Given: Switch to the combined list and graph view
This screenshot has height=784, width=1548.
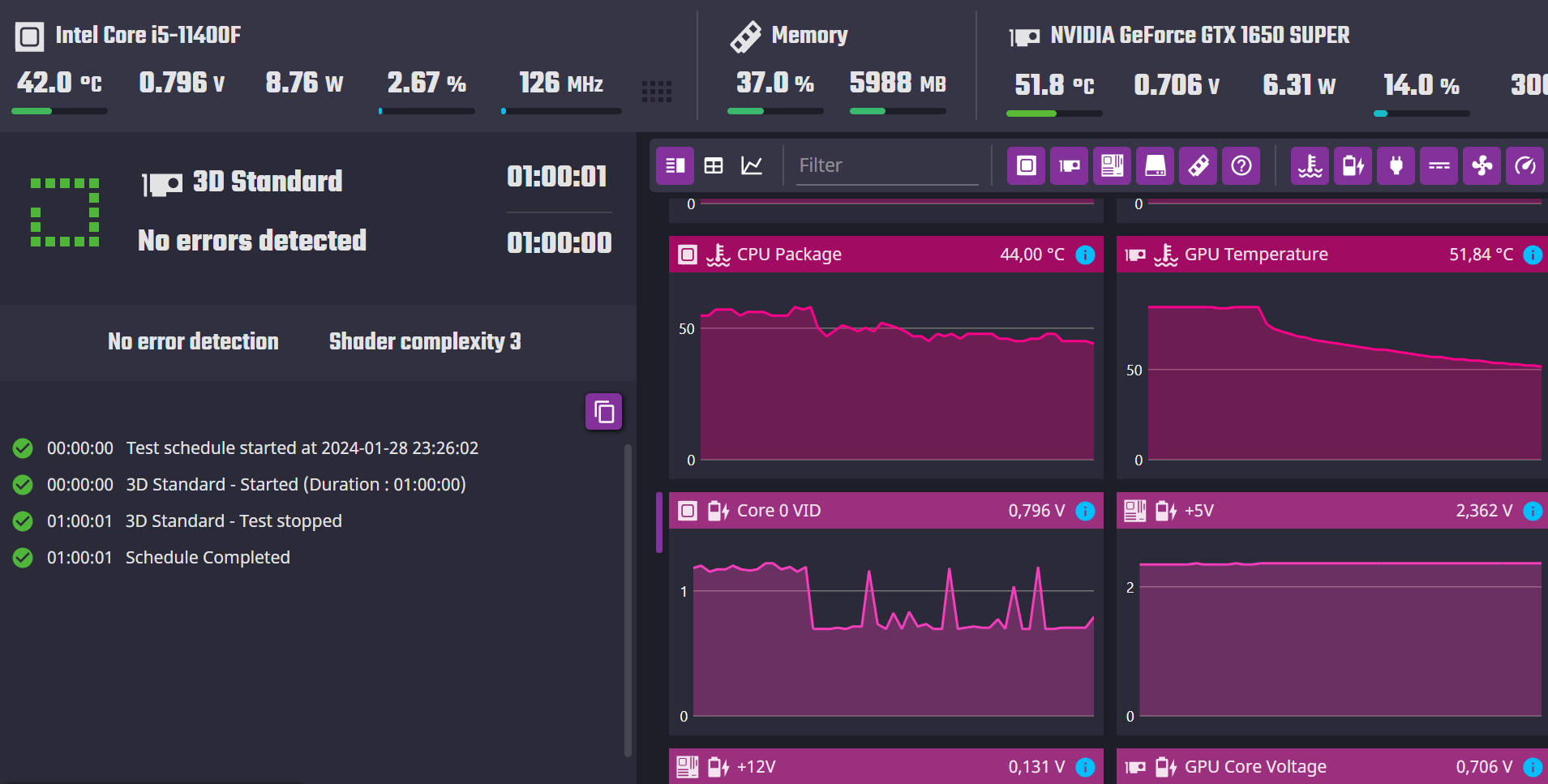Looking at the screenshot, I should coord(675,166).
